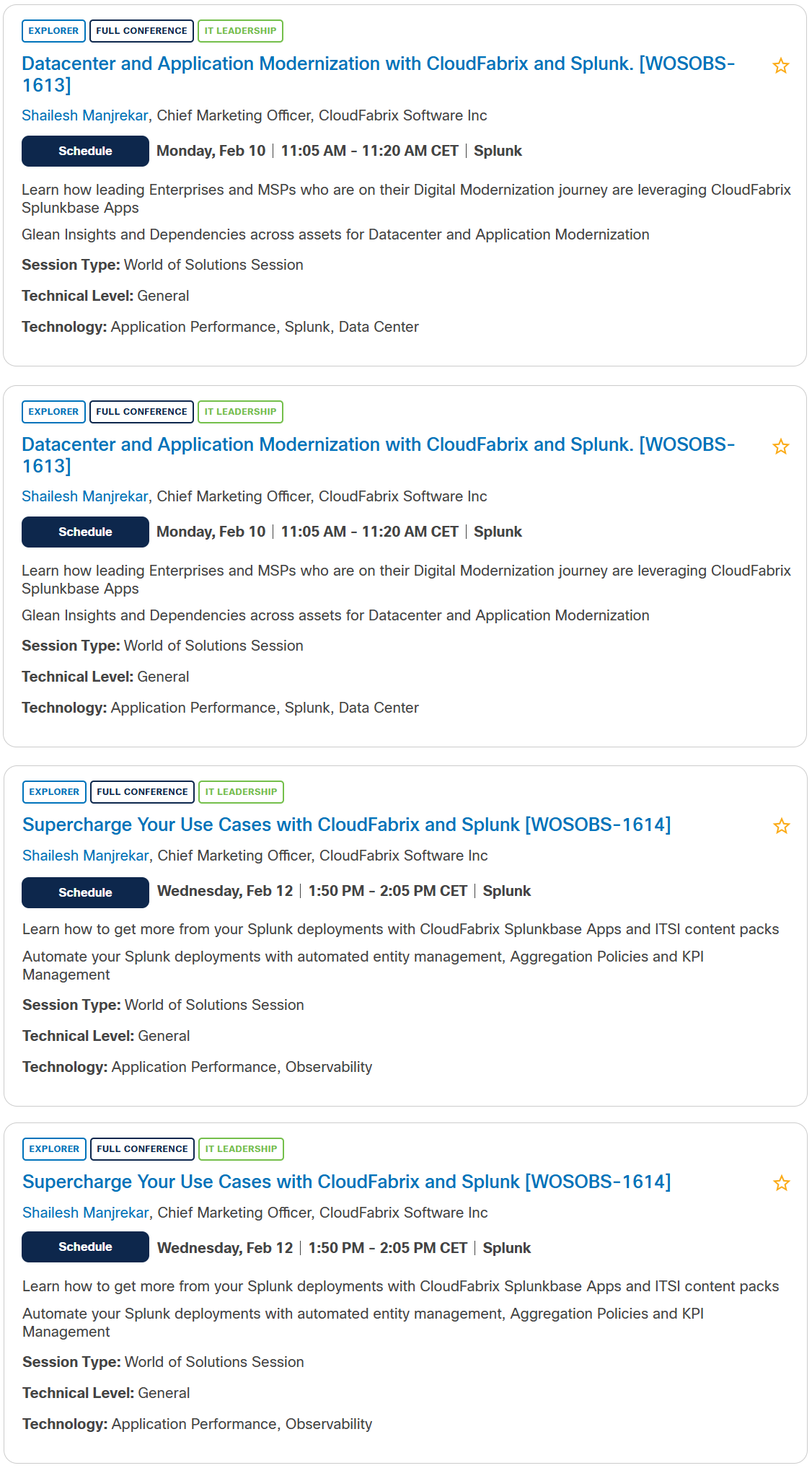Open the second card's Datacenter and Application Modernization title
Image resolution: width=812 pixels, height=1468 pixels.
[378, 455]
